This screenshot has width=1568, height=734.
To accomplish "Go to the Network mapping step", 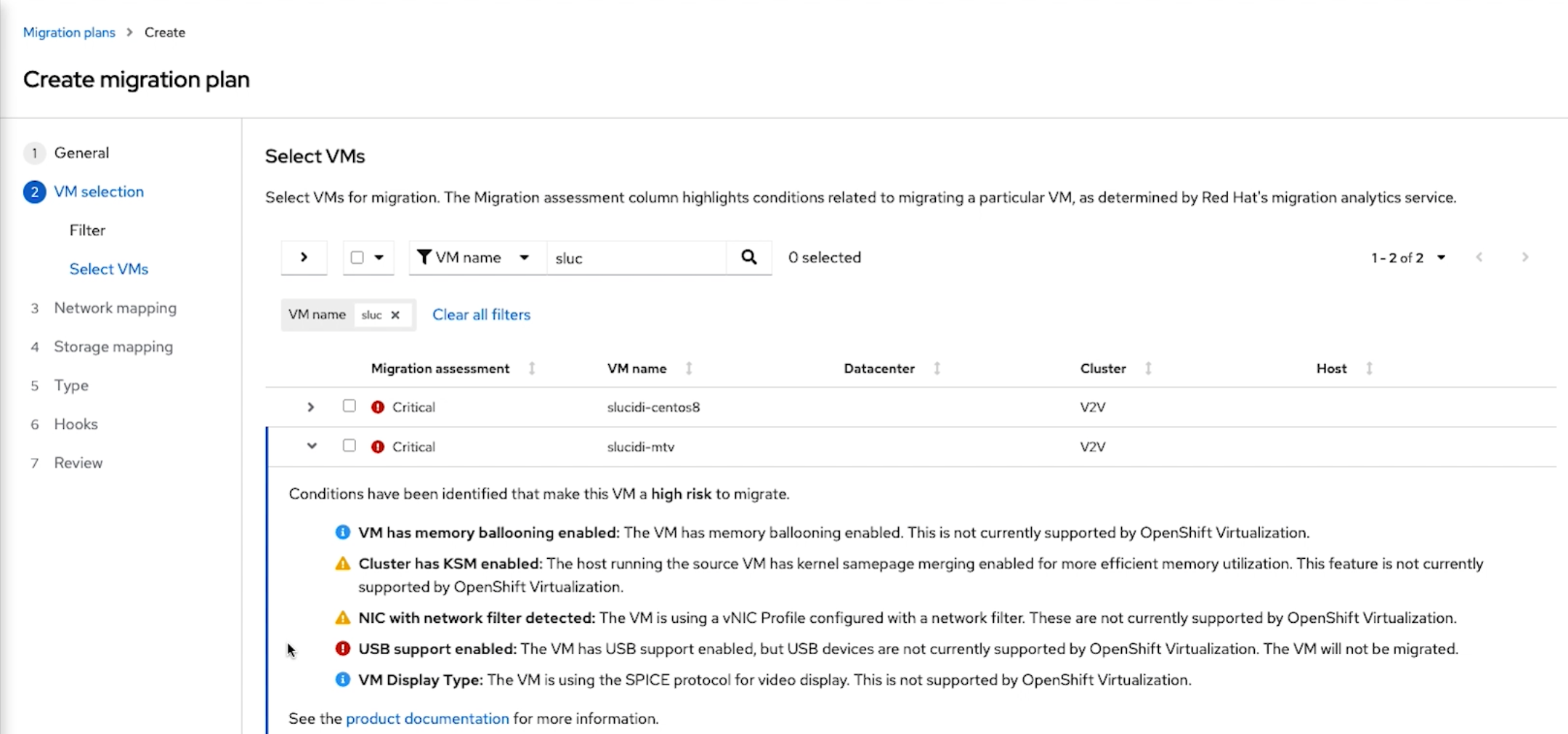I will click(x=115, y=307).
